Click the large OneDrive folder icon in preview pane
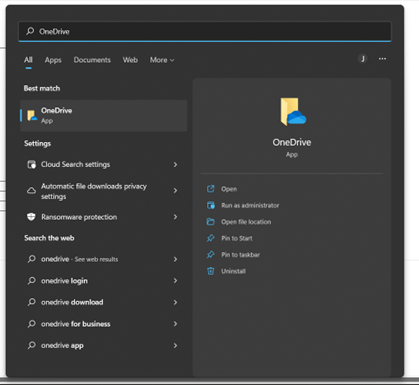 293,112
